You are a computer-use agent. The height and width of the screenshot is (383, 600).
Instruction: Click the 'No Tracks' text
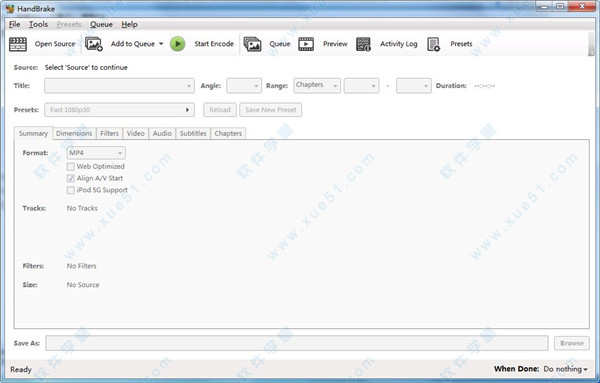[x=82, y=208]
